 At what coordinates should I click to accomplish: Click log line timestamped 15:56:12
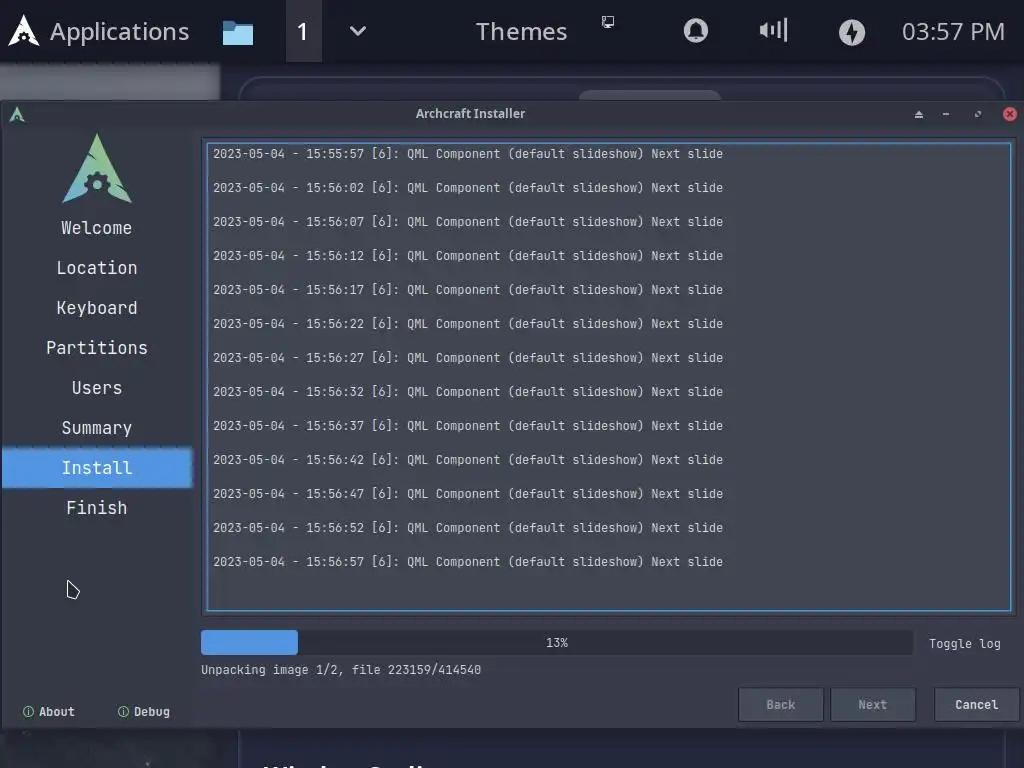click(x=468, y=256)
